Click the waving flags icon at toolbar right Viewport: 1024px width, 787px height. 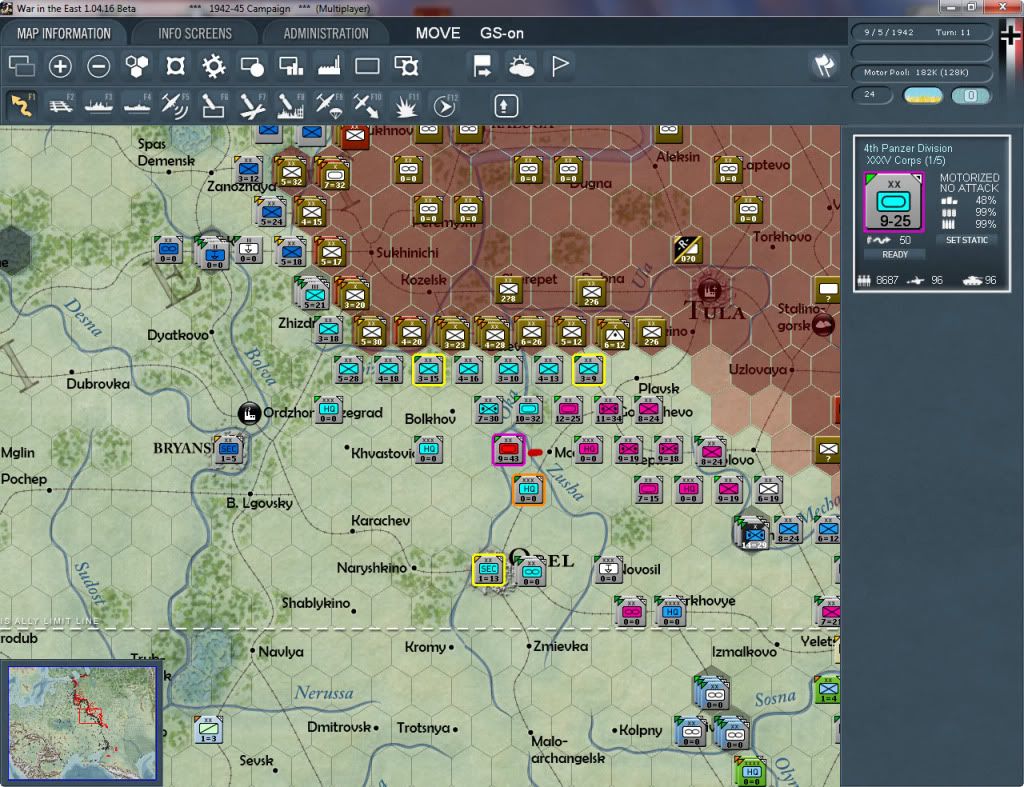(x=824, y=65)
